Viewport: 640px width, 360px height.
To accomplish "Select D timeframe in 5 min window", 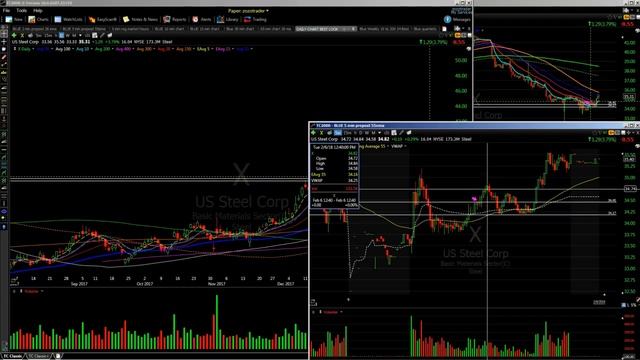I will tap(360, 133).
